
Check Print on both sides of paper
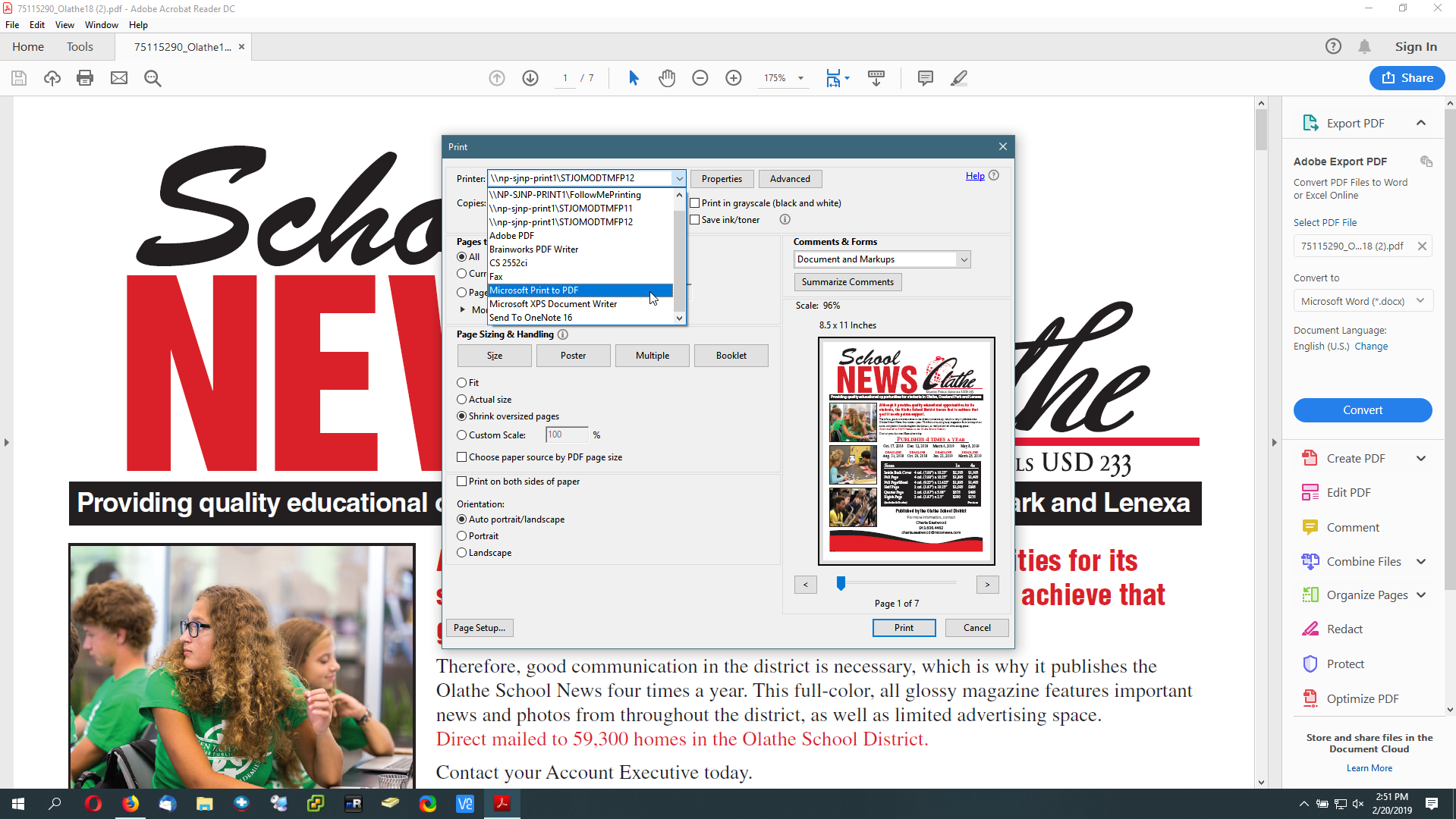point(461,482)
